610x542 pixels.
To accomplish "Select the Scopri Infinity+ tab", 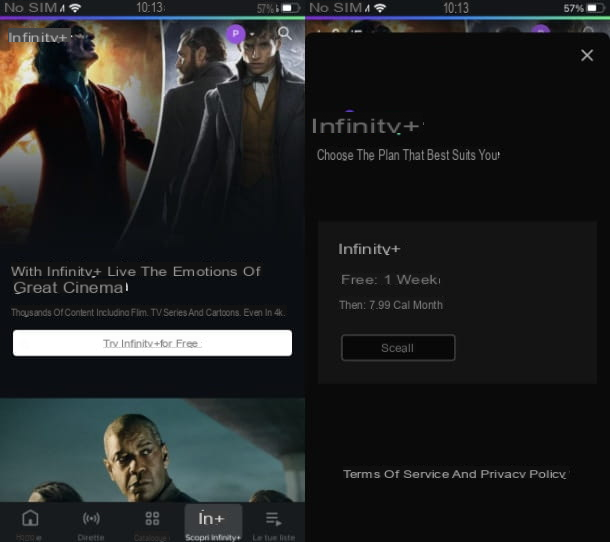I will coord(213,523).
